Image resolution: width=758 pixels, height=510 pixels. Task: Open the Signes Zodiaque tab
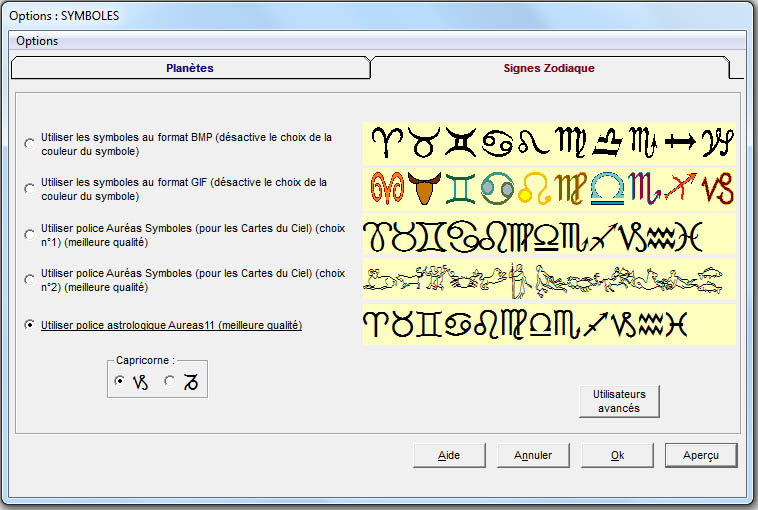pyautogui.click(x=549, y=68)
